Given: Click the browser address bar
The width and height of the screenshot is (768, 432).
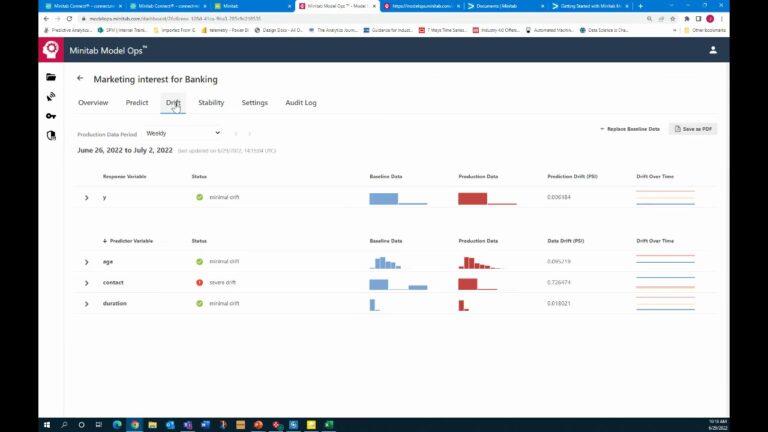Looking at the screenshot, I should (x=362, y=19).
